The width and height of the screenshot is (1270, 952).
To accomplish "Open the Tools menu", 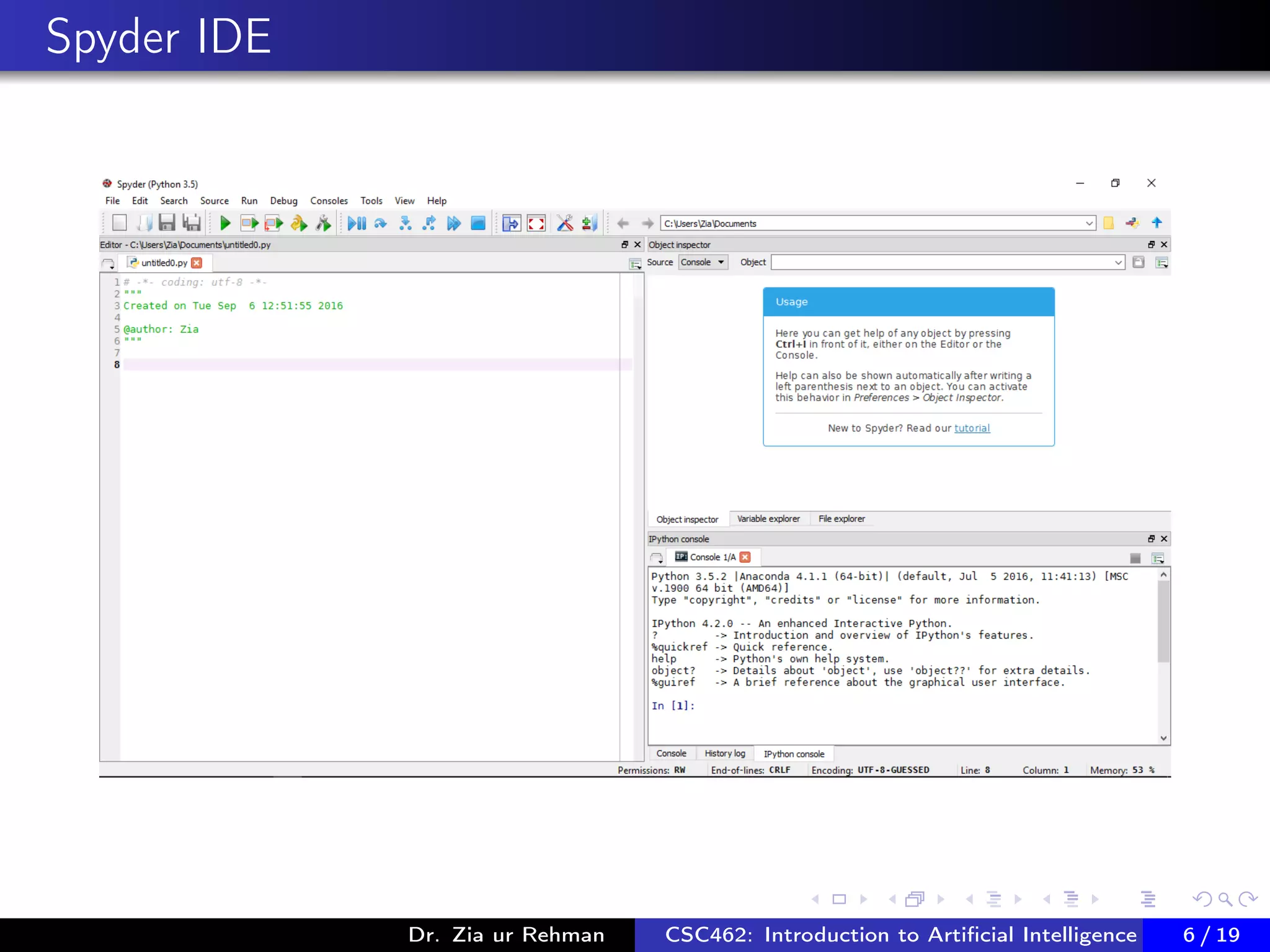I will point(371,201).
